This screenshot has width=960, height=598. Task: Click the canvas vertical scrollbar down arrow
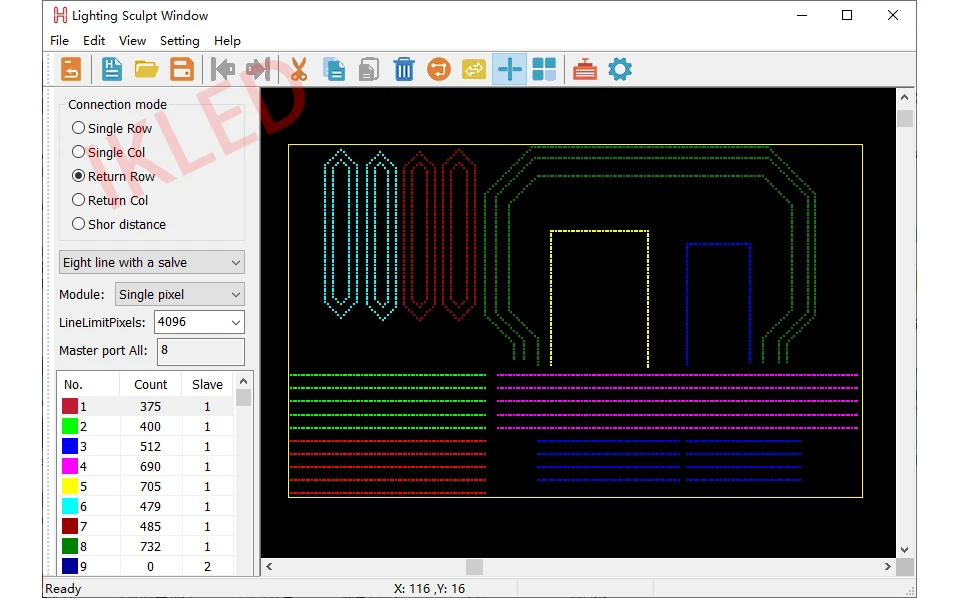pos(905,550)
